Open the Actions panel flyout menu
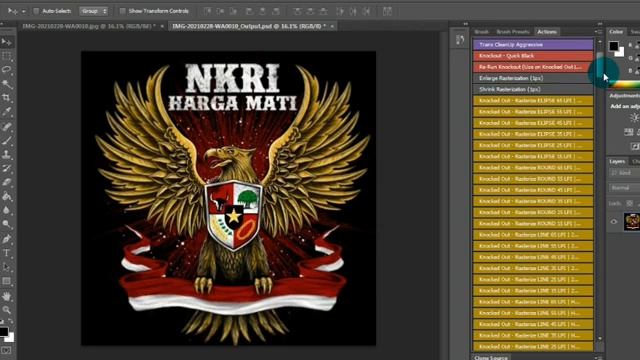 (x=598, y=31)
